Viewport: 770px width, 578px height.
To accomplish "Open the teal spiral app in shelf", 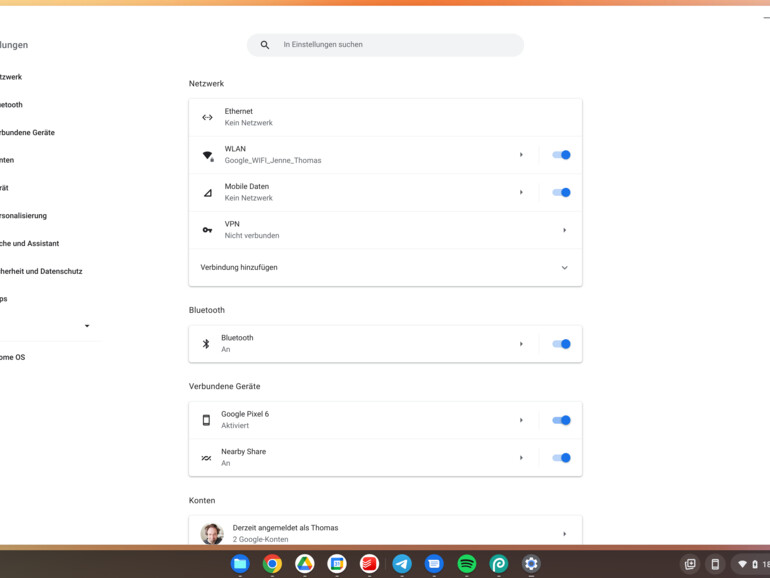I will (499, 564).
